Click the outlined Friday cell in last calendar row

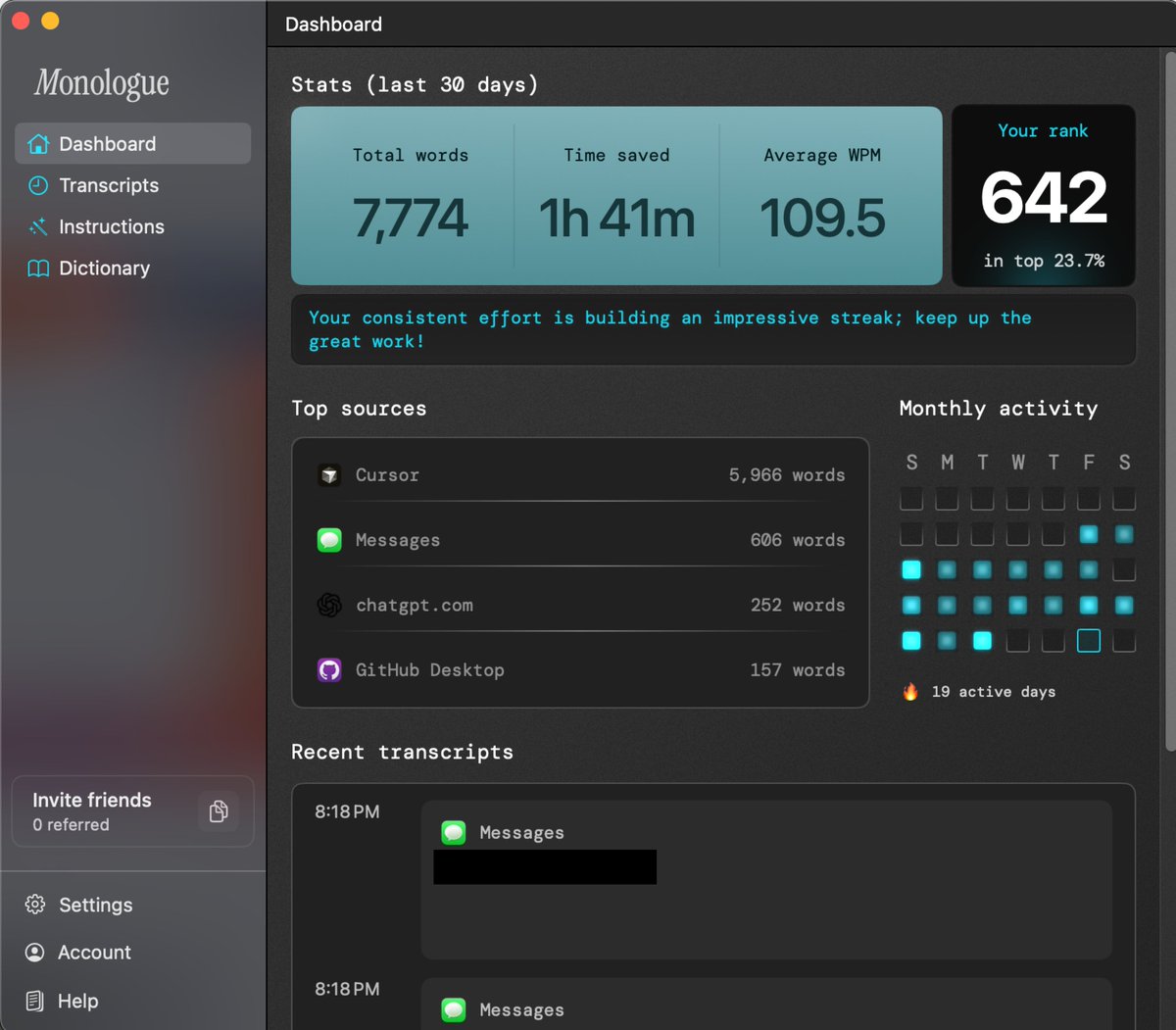(1089, 641)
